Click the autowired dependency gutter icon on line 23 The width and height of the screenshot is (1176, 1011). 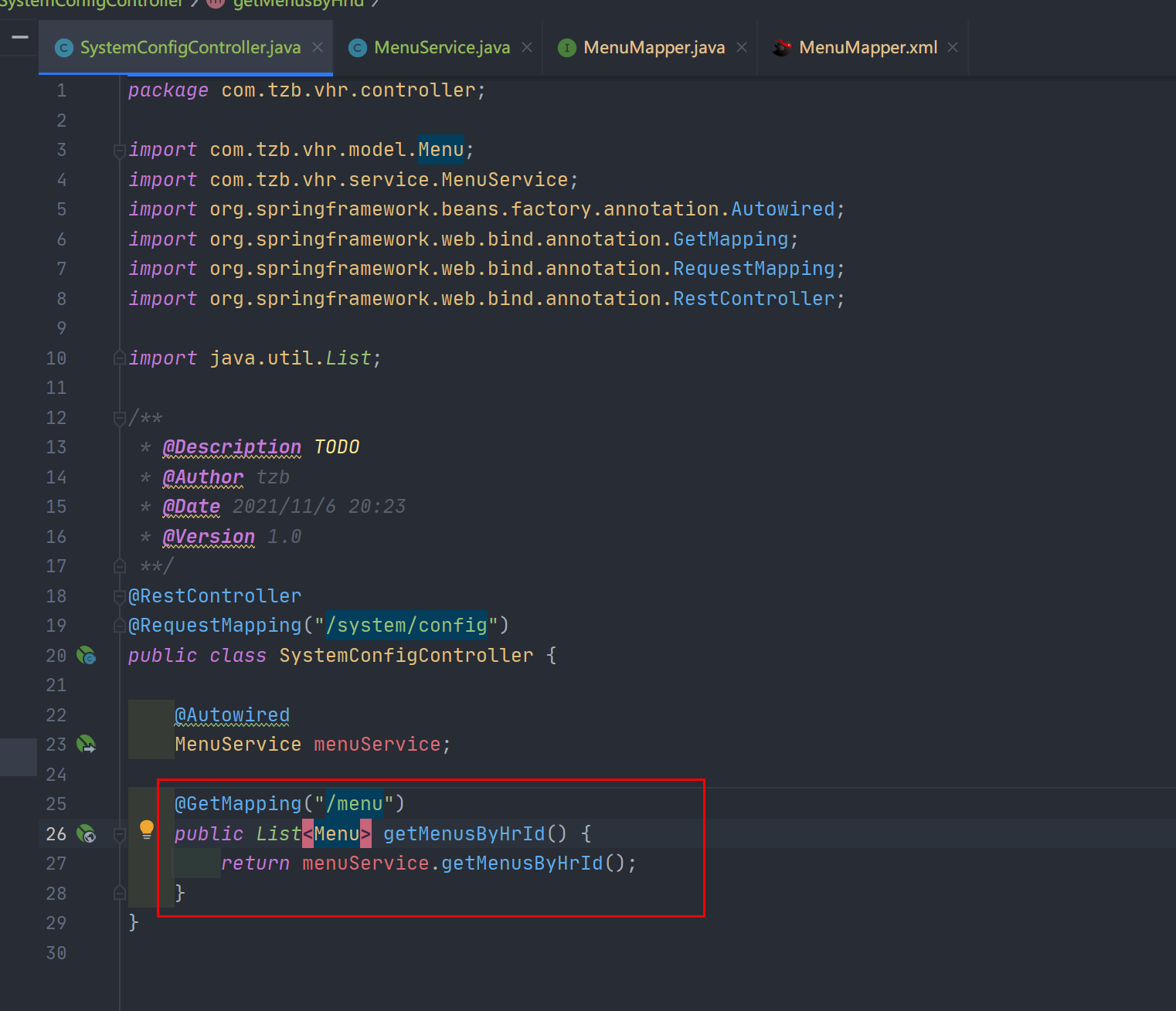[x=86, y=745]
